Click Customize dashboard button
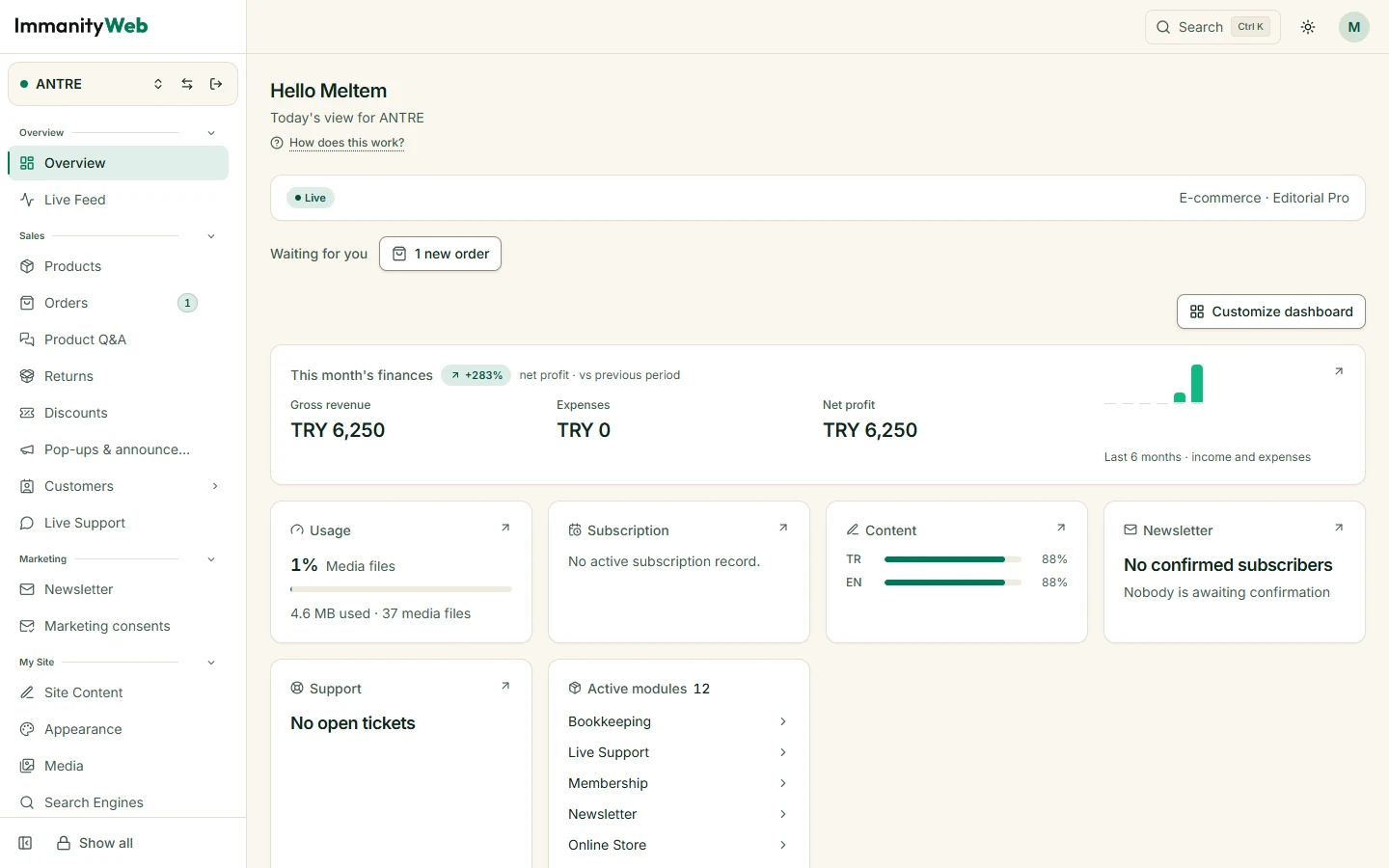 [x=1271, y=312]
